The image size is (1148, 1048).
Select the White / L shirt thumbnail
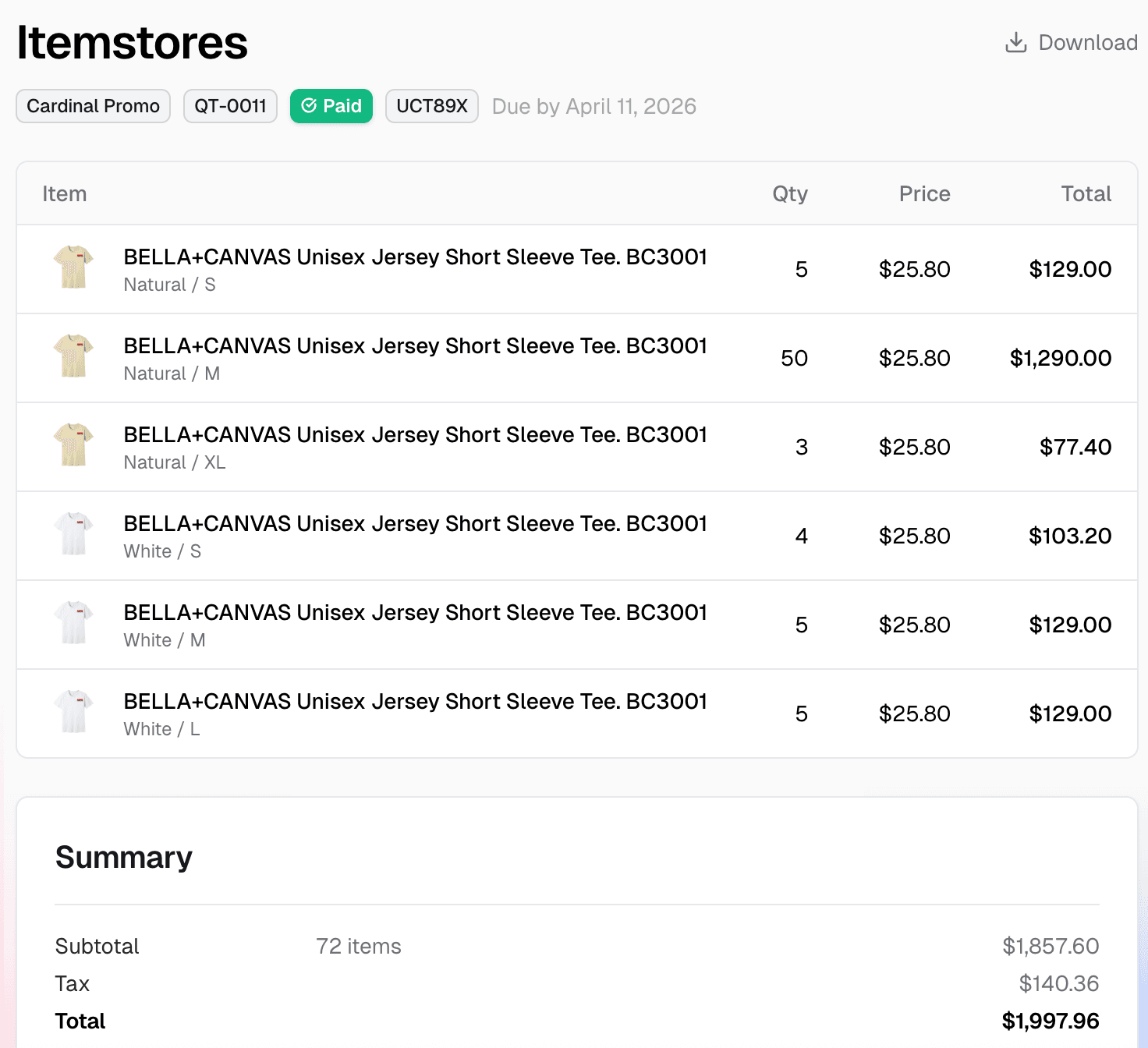coord(73,713)
